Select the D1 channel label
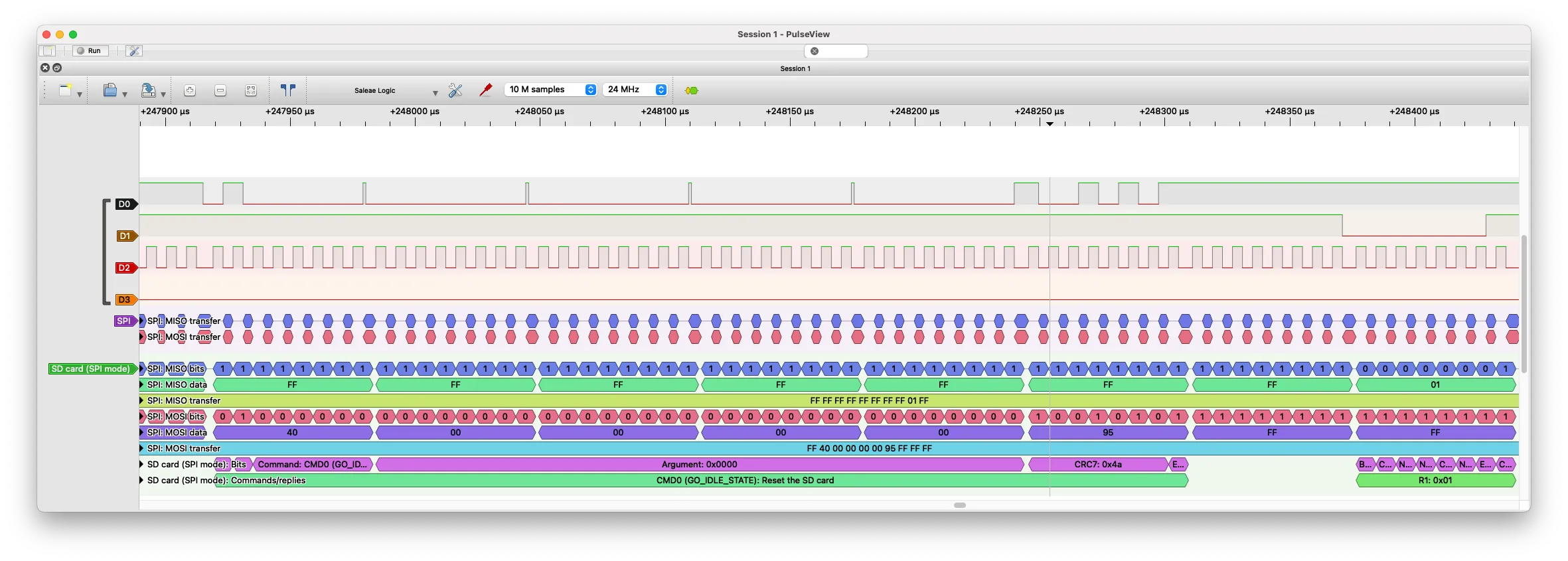The width and height of the screenshot is (1568, 561). point(126,236)
